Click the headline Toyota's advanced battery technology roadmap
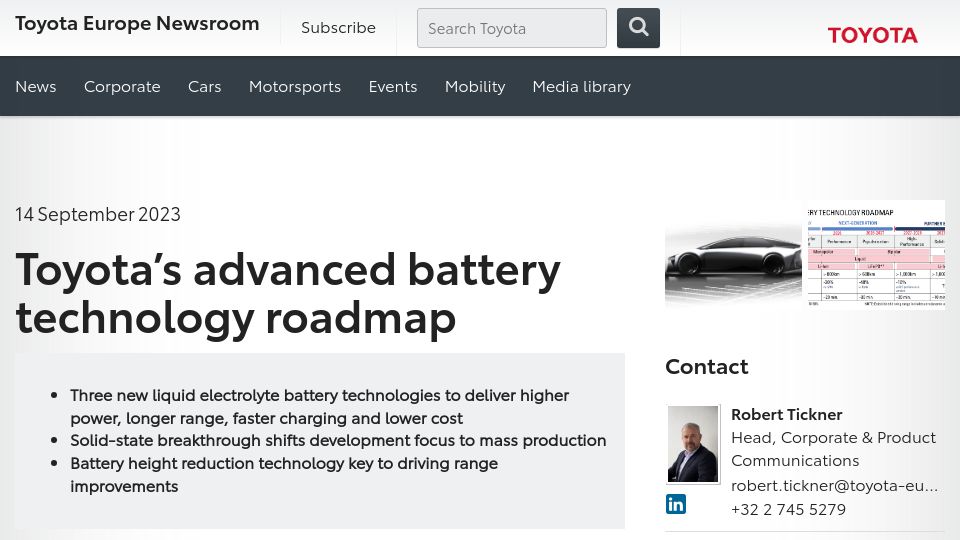 coord(288,294)
